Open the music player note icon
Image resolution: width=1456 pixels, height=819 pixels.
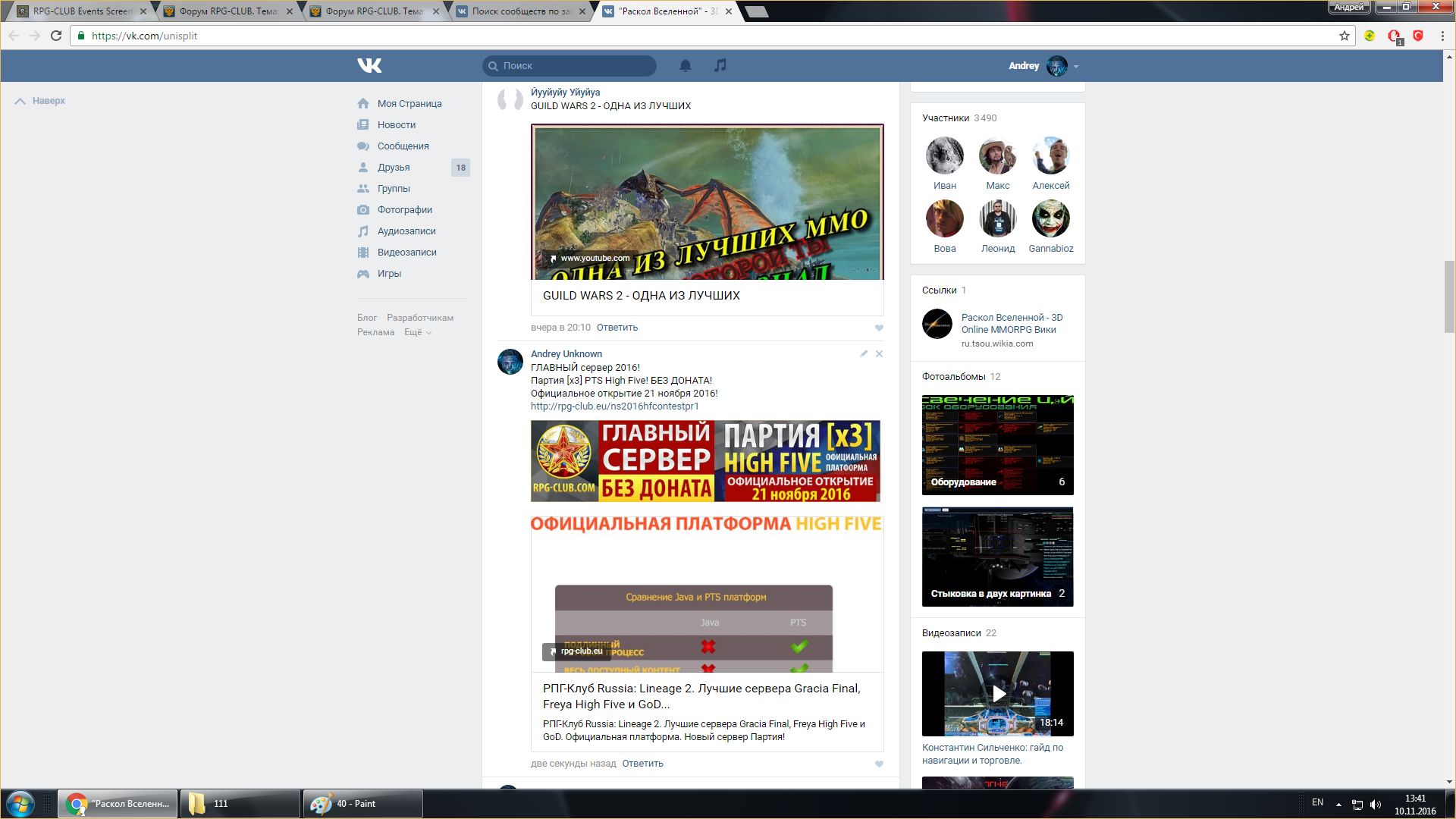coord(720,66)
